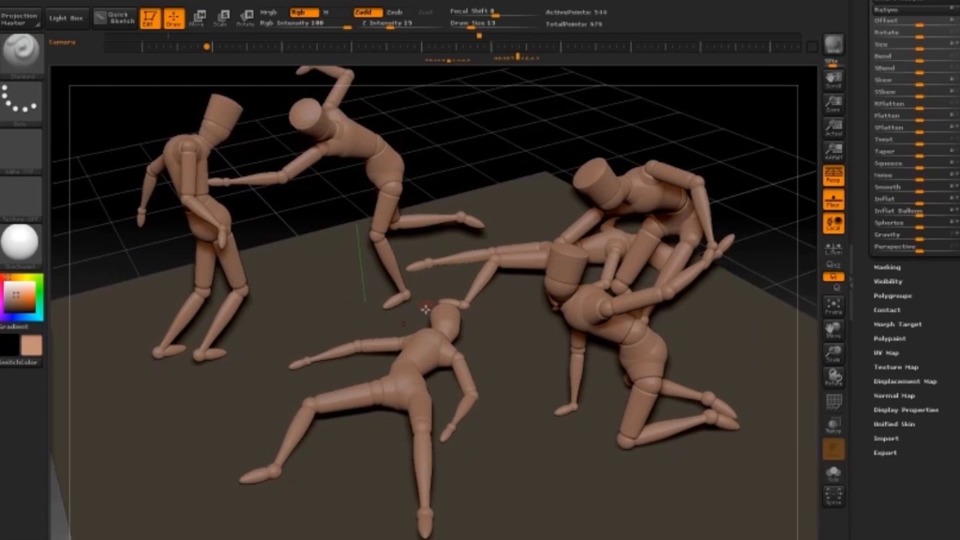960x540 pixels.
Task: Click the Frame icon in right shelf
Action: pos(833,306)
